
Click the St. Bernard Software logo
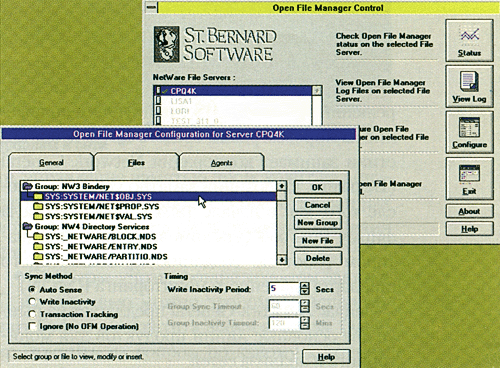[x=215, y=45]
